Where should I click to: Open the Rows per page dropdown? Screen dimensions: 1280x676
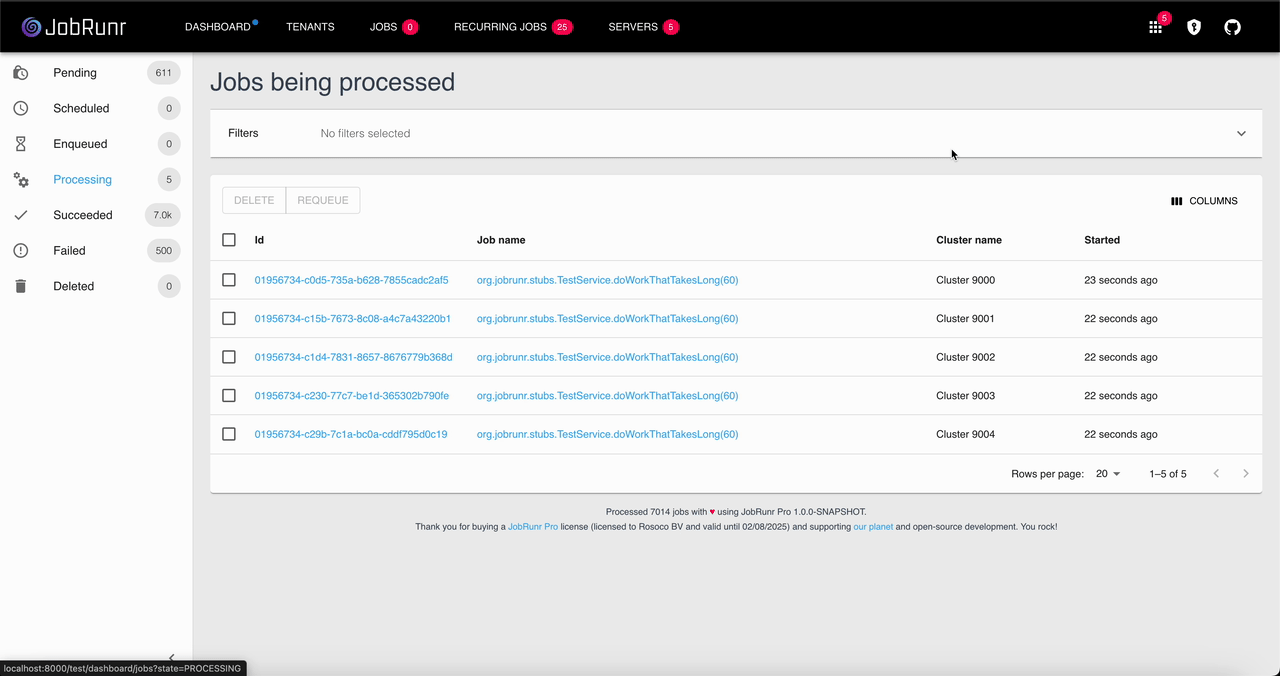point(1107,474)
